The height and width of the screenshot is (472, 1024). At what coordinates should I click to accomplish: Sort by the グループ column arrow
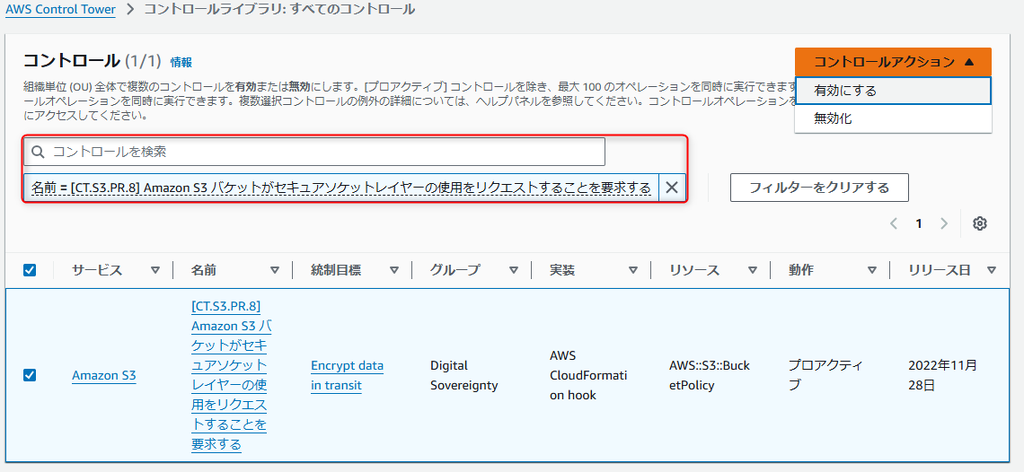(x=514, y=270)
